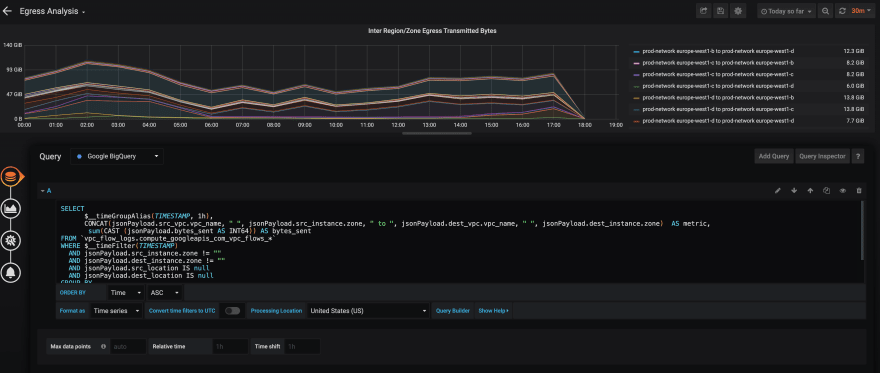Viewport: 880px width, 373px height.
Task: Toggle Convert time filters to UTC switch
Action: (232, 310)
